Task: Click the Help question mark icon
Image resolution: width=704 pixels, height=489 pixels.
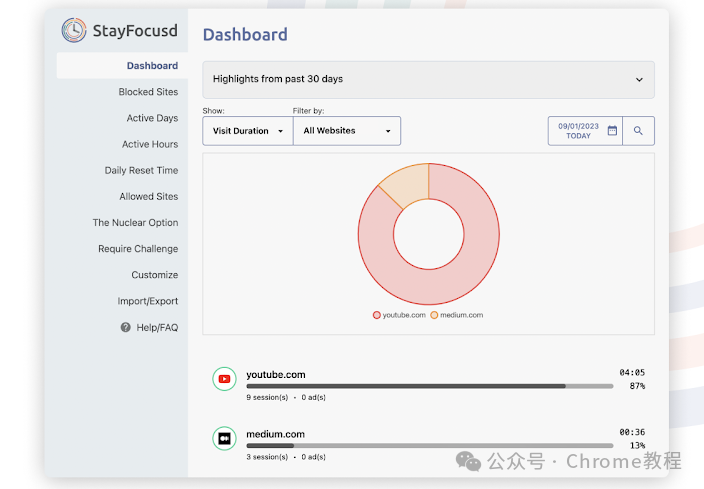Action: (x=125, y=327)
